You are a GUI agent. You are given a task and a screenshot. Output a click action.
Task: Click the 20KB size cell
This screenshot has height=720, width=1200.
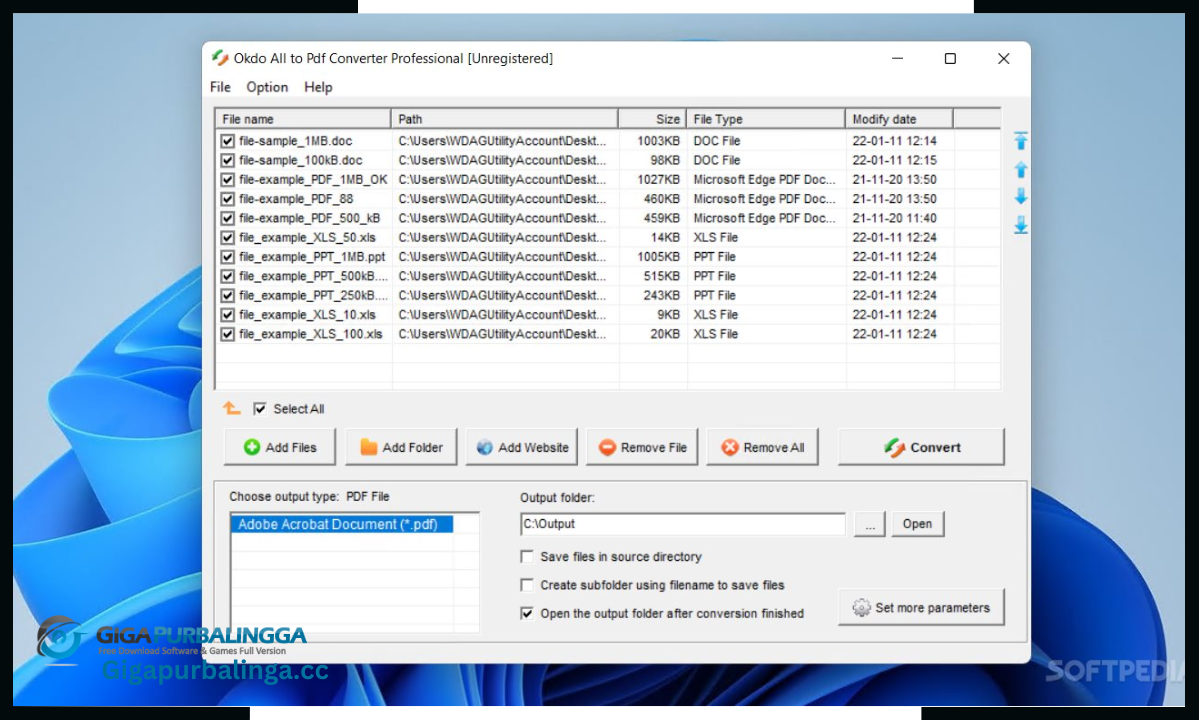(x=664, y=334)
